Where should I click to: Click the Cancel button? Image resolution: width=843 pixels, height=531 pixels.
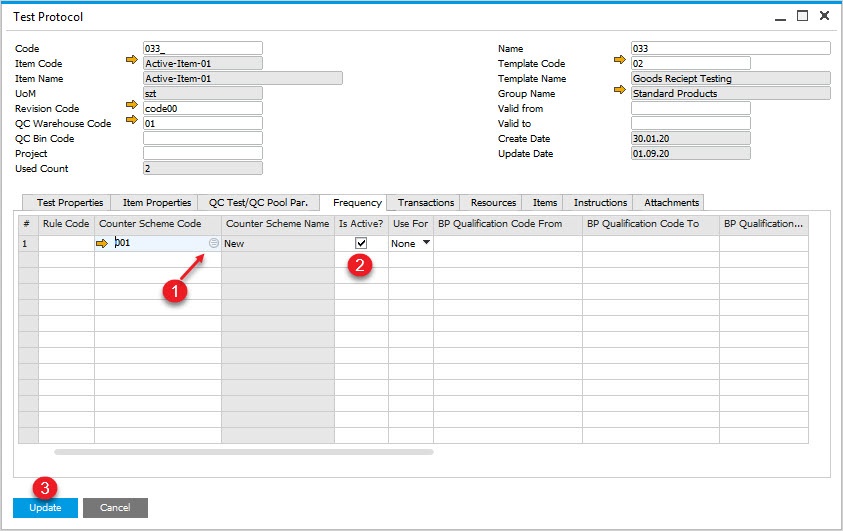tap(115, 508)
